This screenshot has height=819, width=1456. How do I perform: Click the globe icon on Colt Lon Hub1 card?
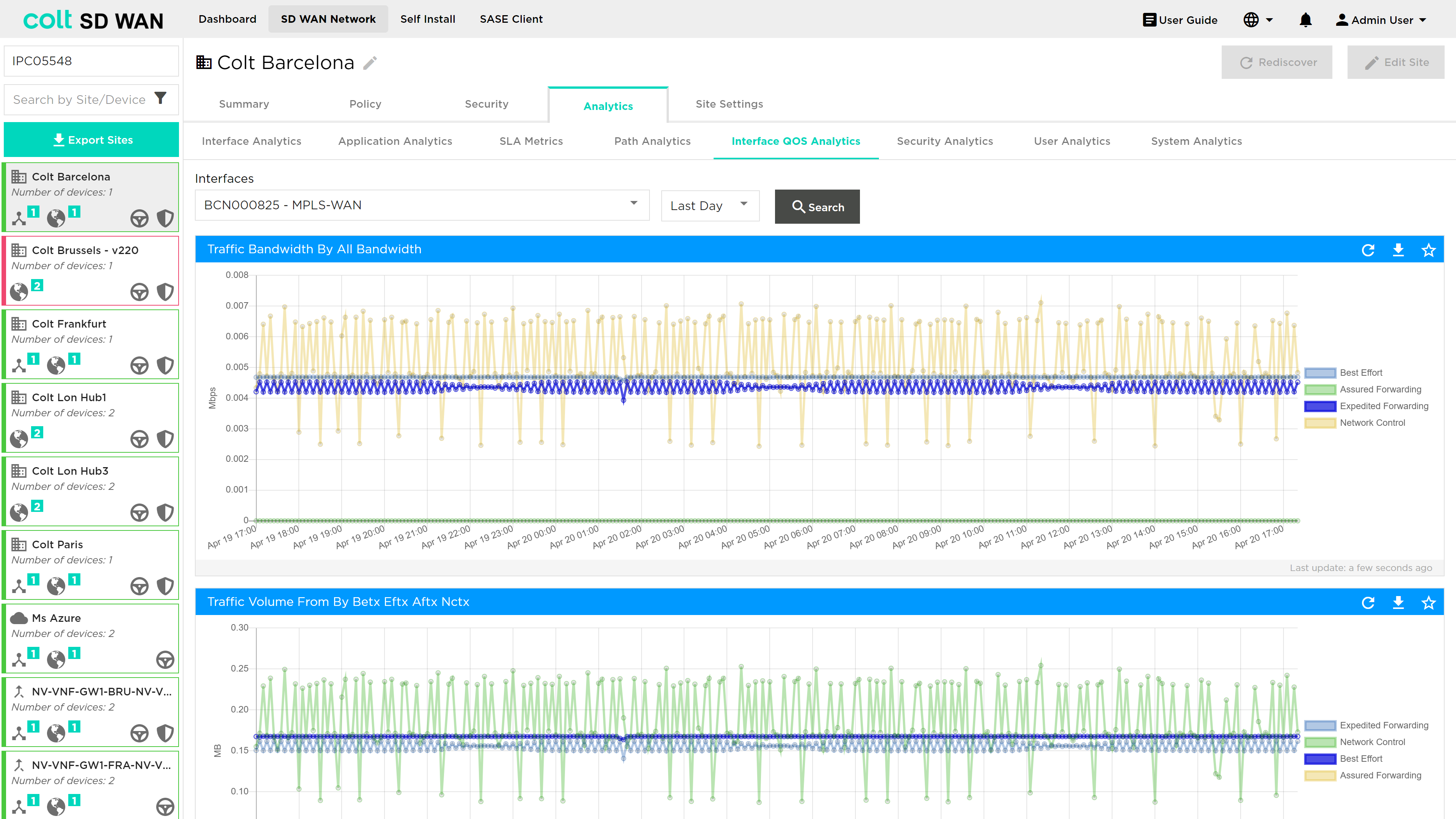point(19,439)
